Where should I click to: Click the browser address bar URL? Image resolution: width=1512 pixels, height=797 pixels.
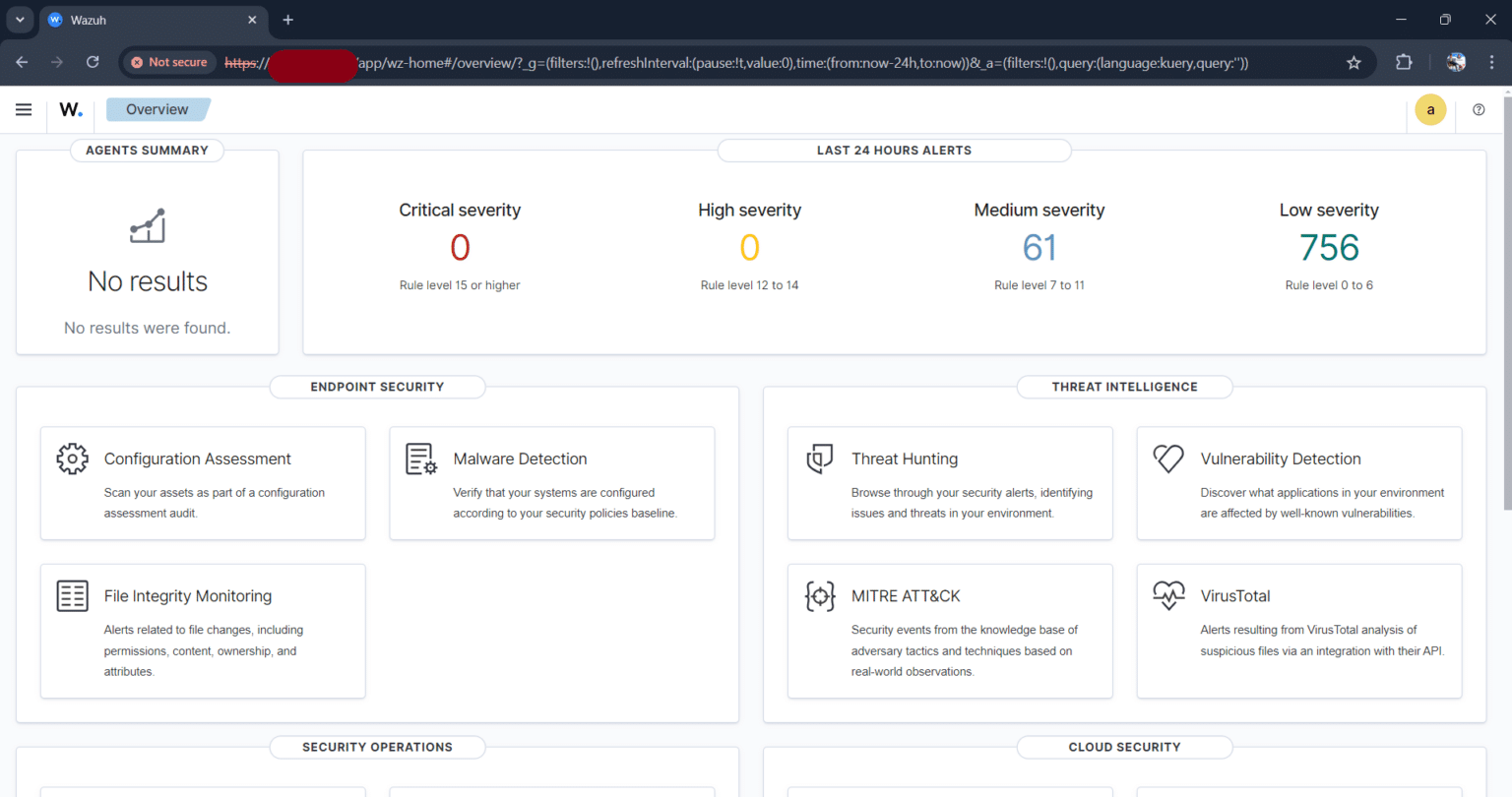787,62
